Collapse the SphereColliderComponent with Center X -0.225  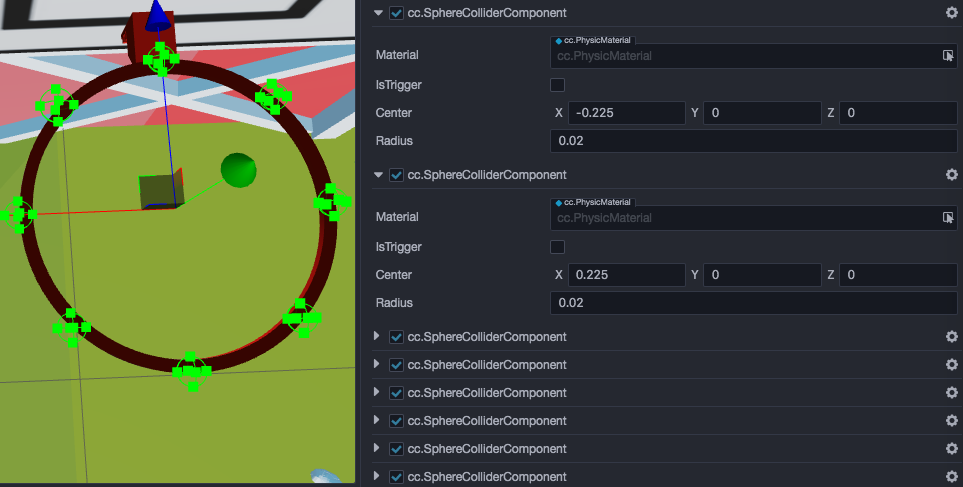tap(378, 12)
